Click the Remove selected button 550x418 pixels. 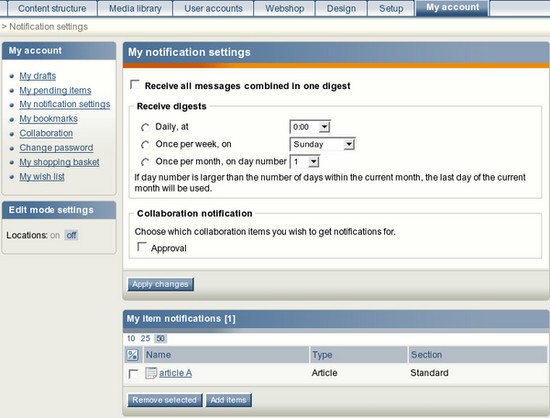(x=165, y=400)
